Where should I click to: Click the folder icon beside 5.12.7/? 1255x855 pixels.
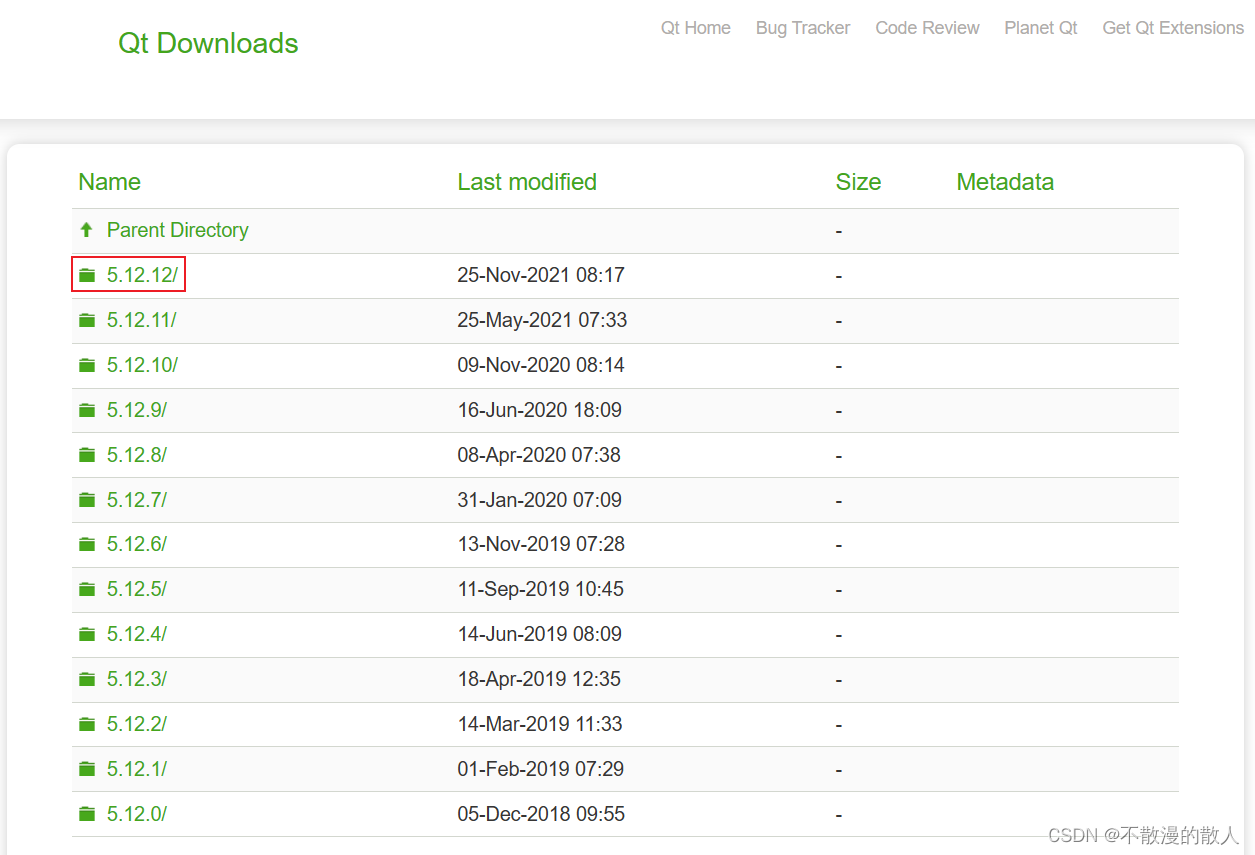[x=87, y=500]
